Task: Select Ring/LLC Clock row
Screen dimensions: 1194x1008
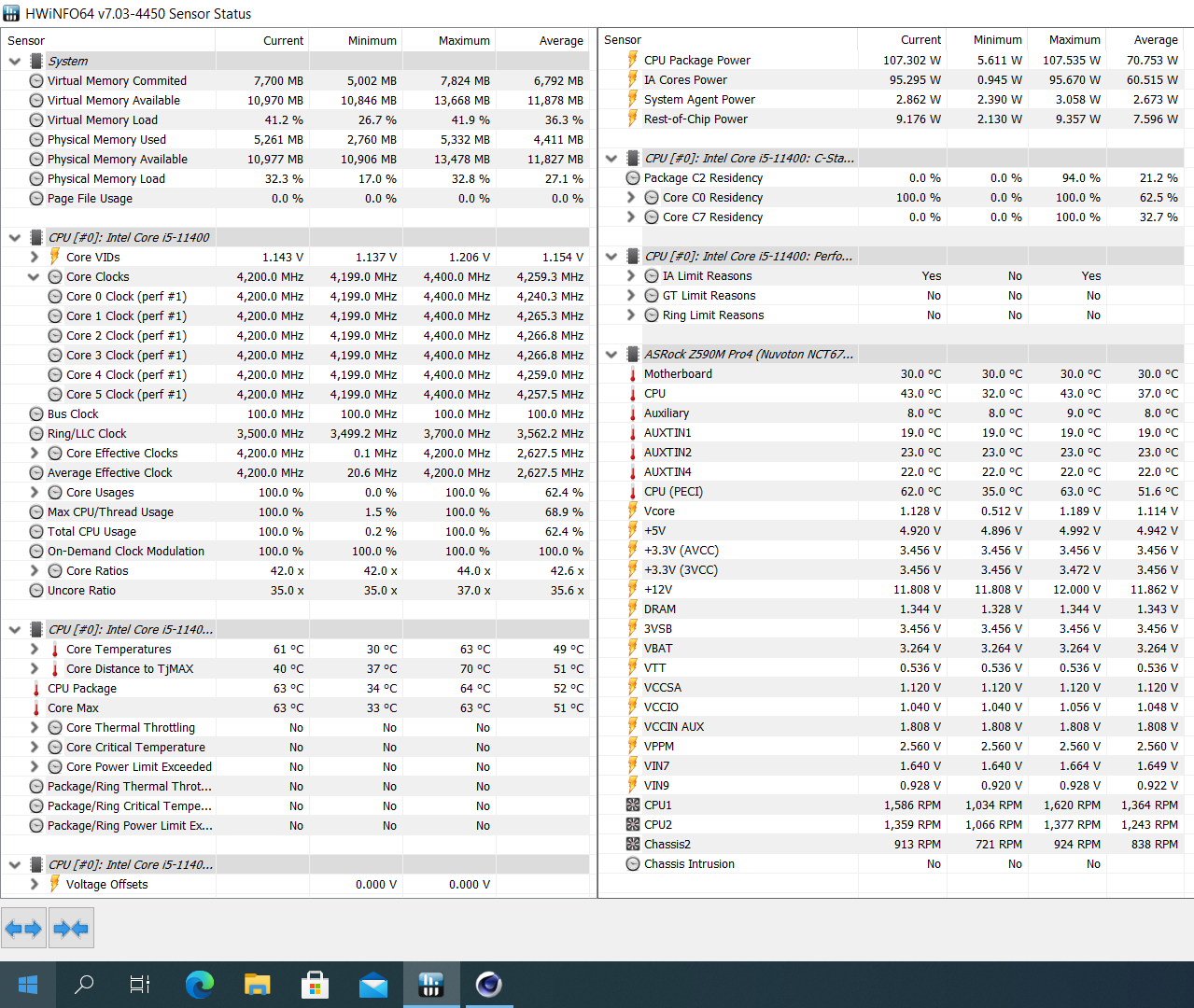Action: pos(296,433)
